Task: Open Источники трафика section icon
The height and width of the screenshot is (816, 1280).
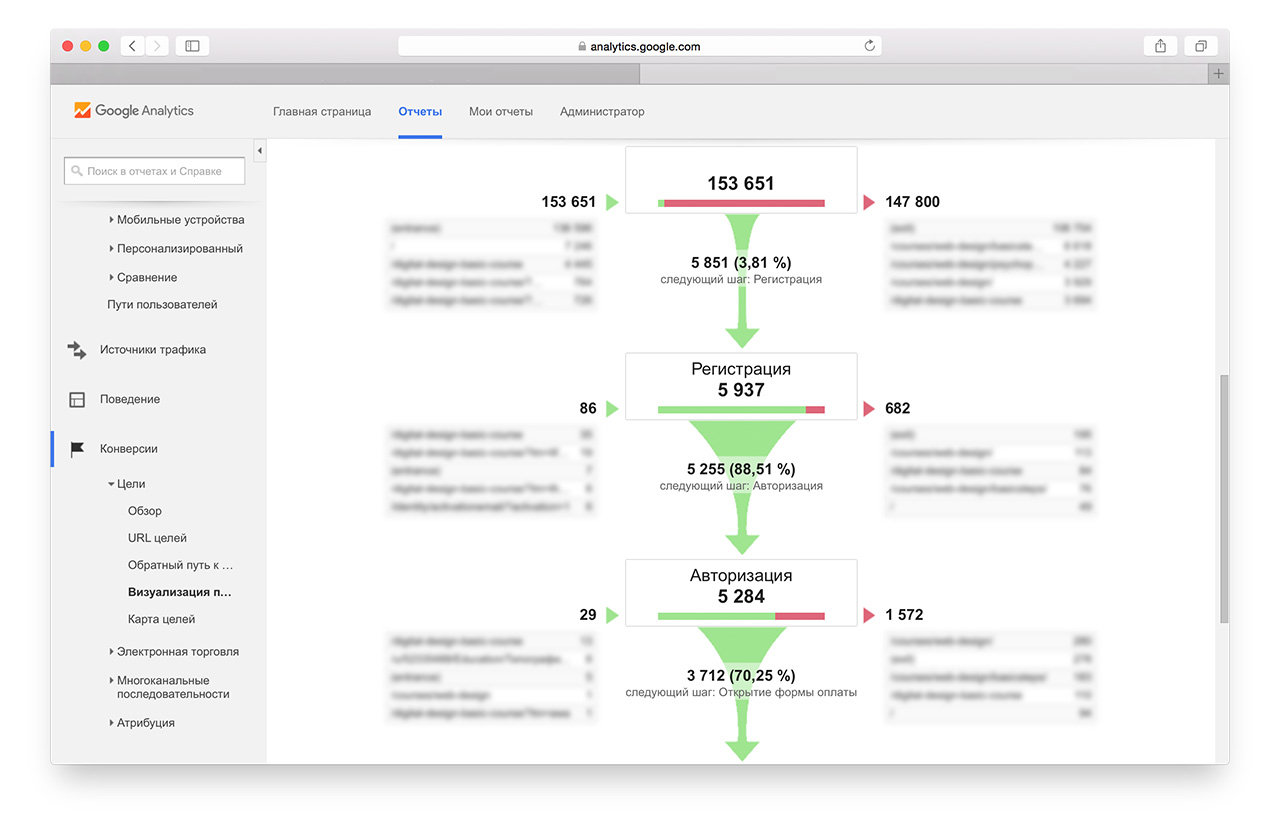Action: click(77, 350)
